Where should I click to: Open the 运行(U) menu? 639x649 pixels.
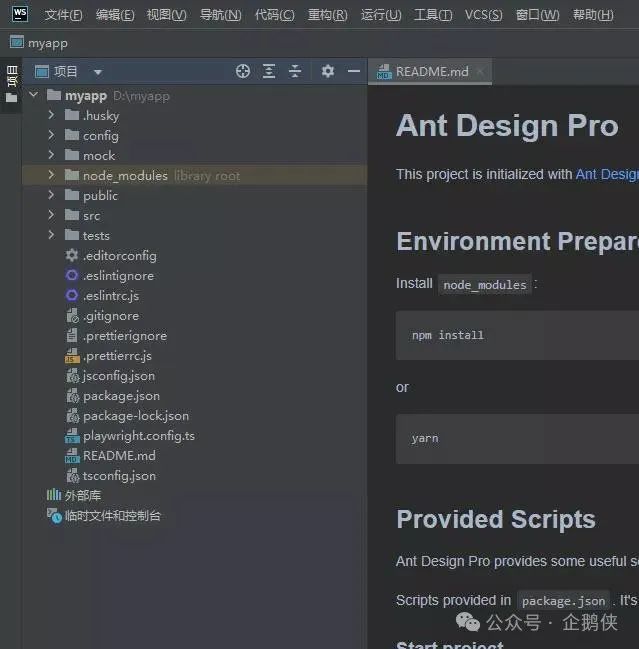coord(381,15)
